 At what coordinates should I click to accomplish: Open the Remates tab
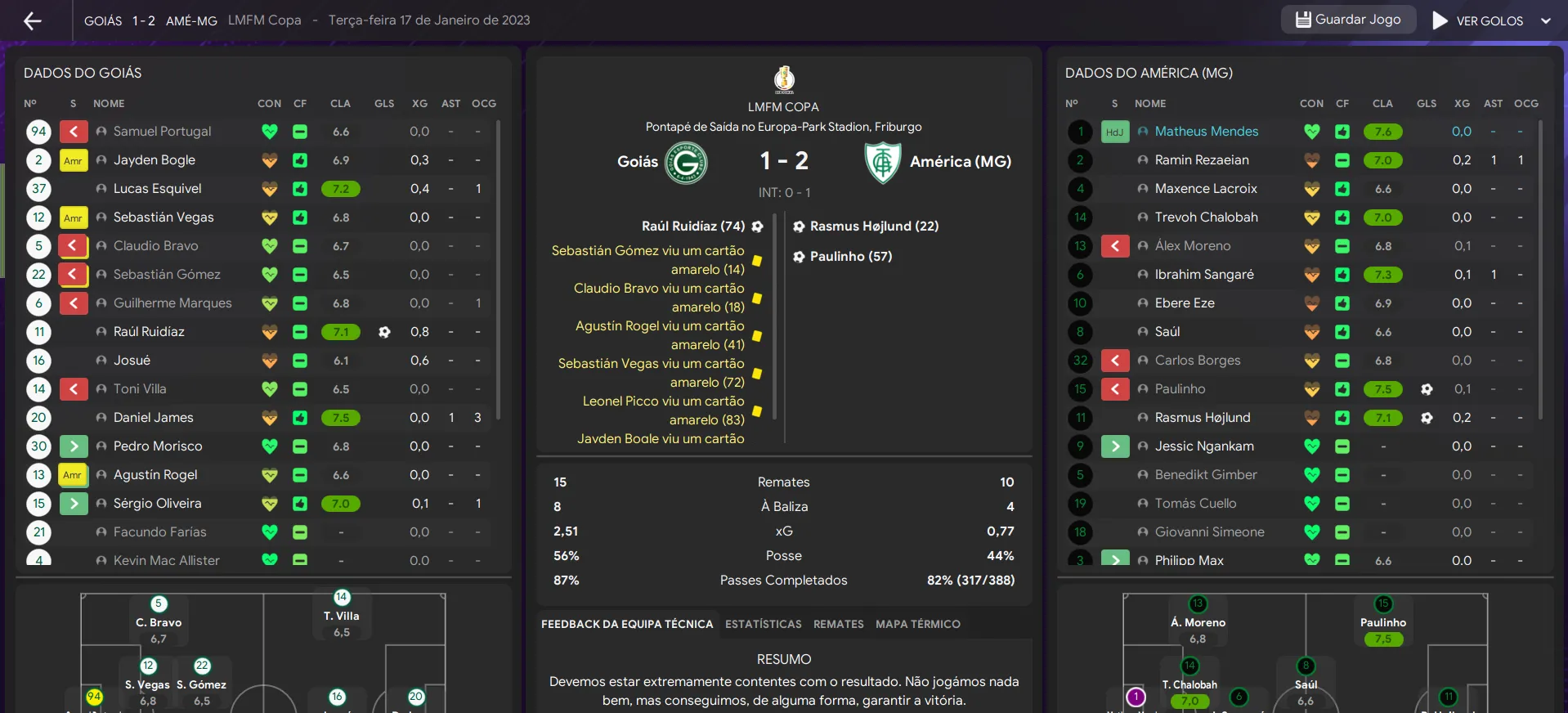(x=838, y=624)
